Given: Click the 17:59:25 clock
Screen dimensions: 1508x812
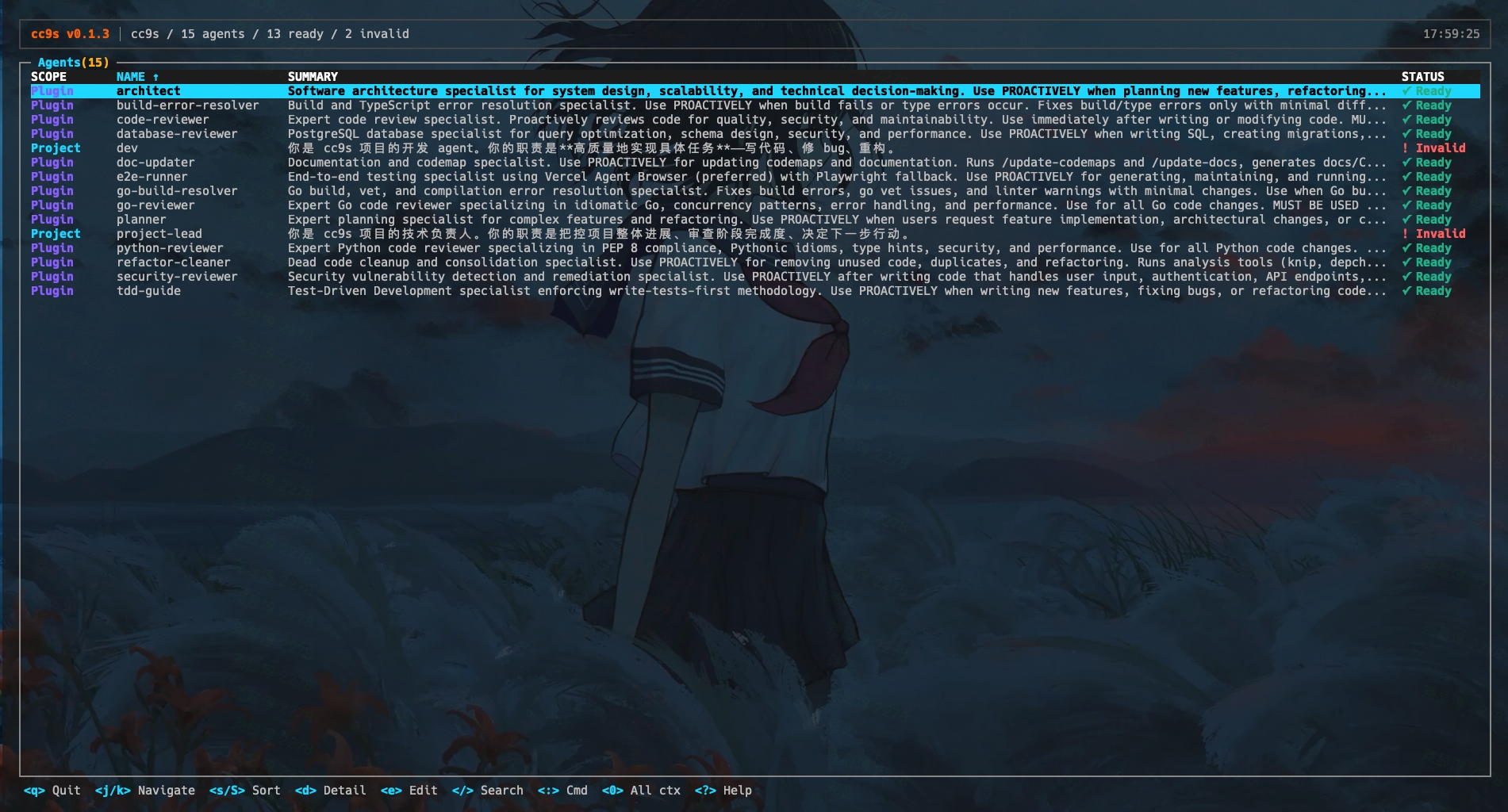Looking at the screenshot, I should pos(1451,34).
